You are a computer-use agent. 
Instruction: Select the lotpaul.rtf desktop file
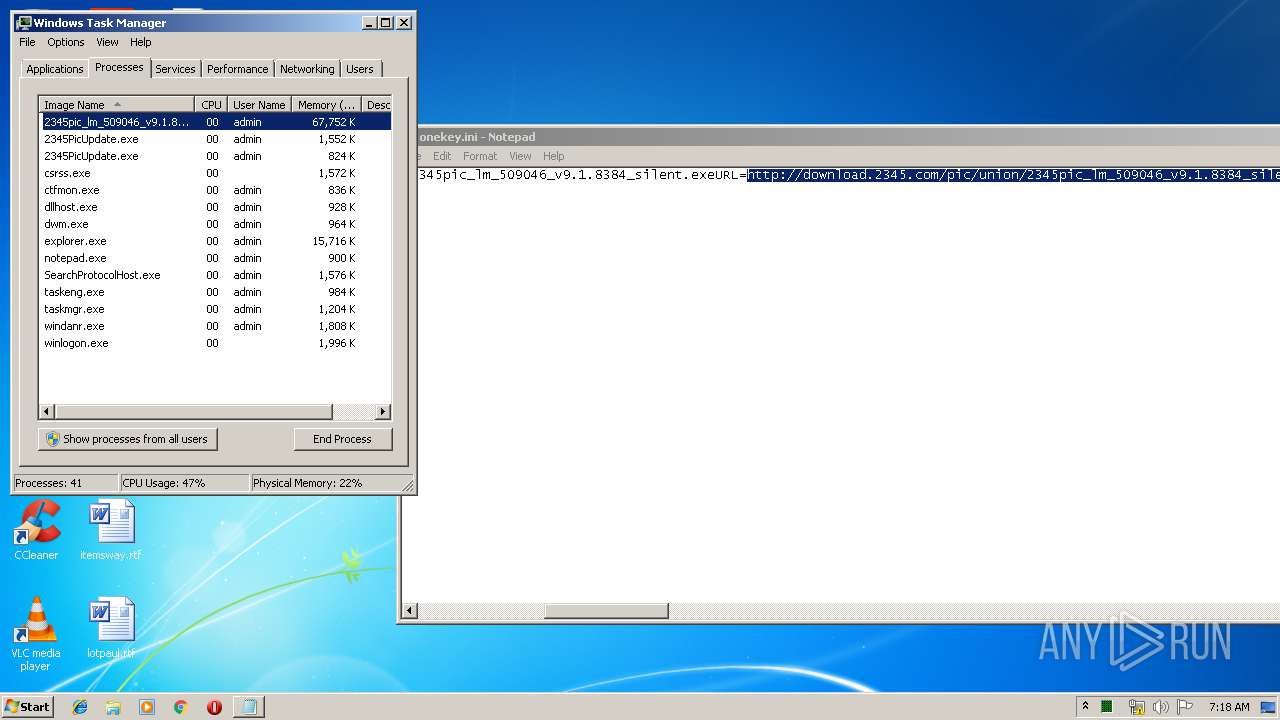(x=110, y=629)
